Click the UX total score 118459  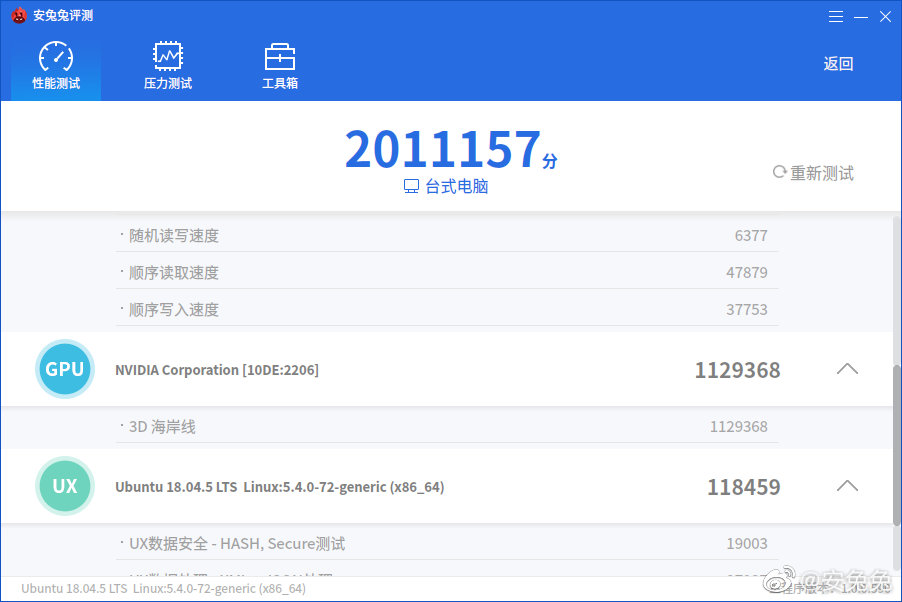(x=744, y=487)
